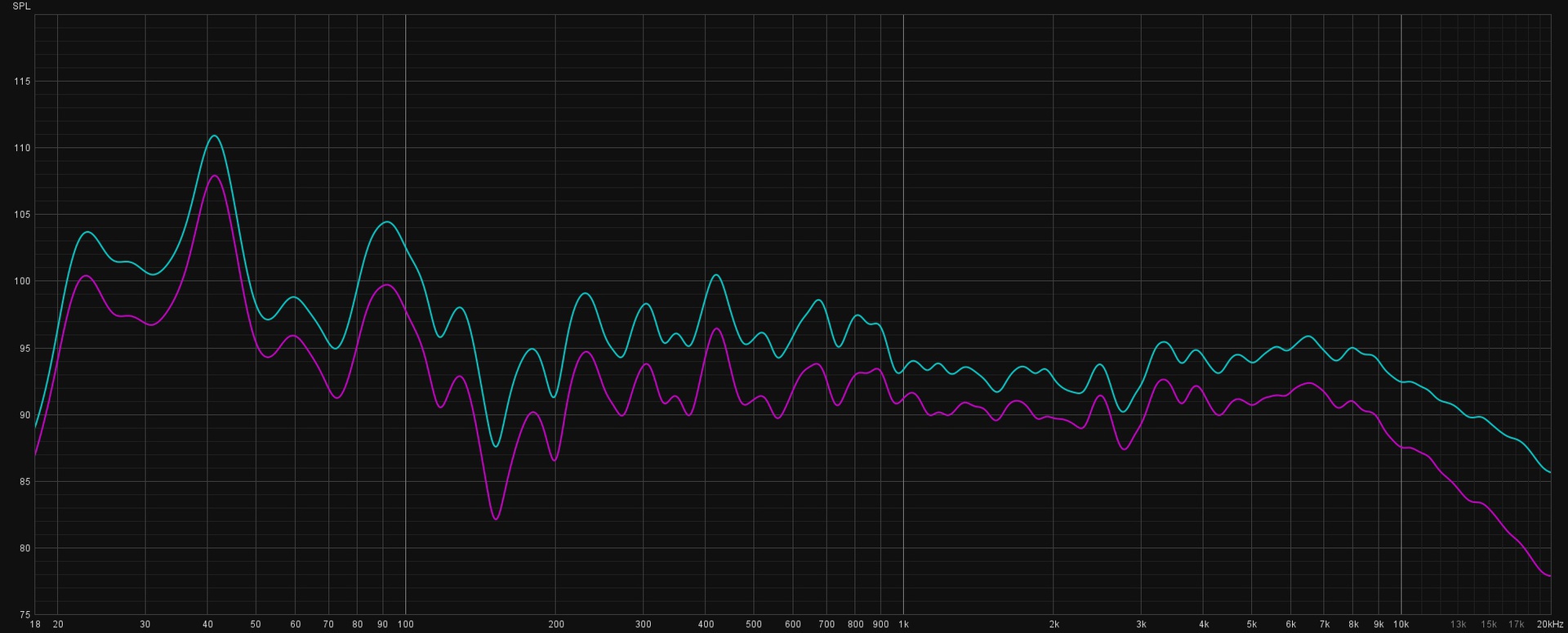Click the 5k frequency axis label
The width and height of the screenshot is (1568, 633).
tap(1251, 625)
